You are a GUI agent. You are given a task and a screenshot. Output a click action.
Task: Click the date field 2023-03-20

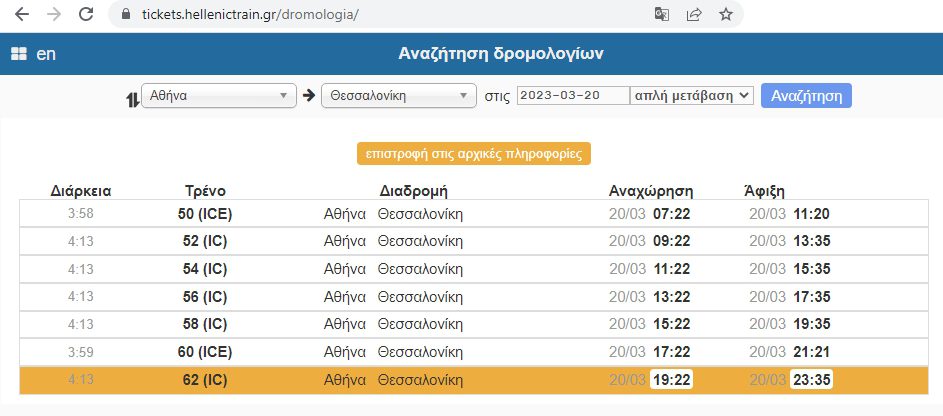[572, 96]
